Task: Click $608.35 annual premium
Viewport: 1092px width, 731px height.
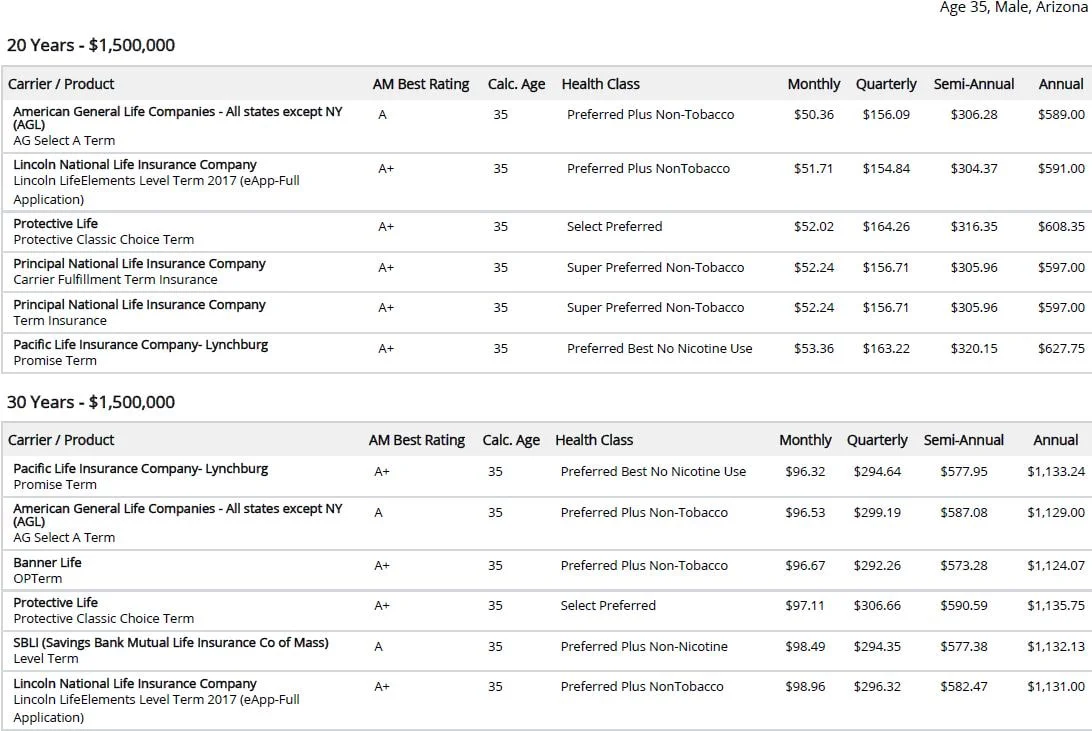Action: [x=1061, y=226]
